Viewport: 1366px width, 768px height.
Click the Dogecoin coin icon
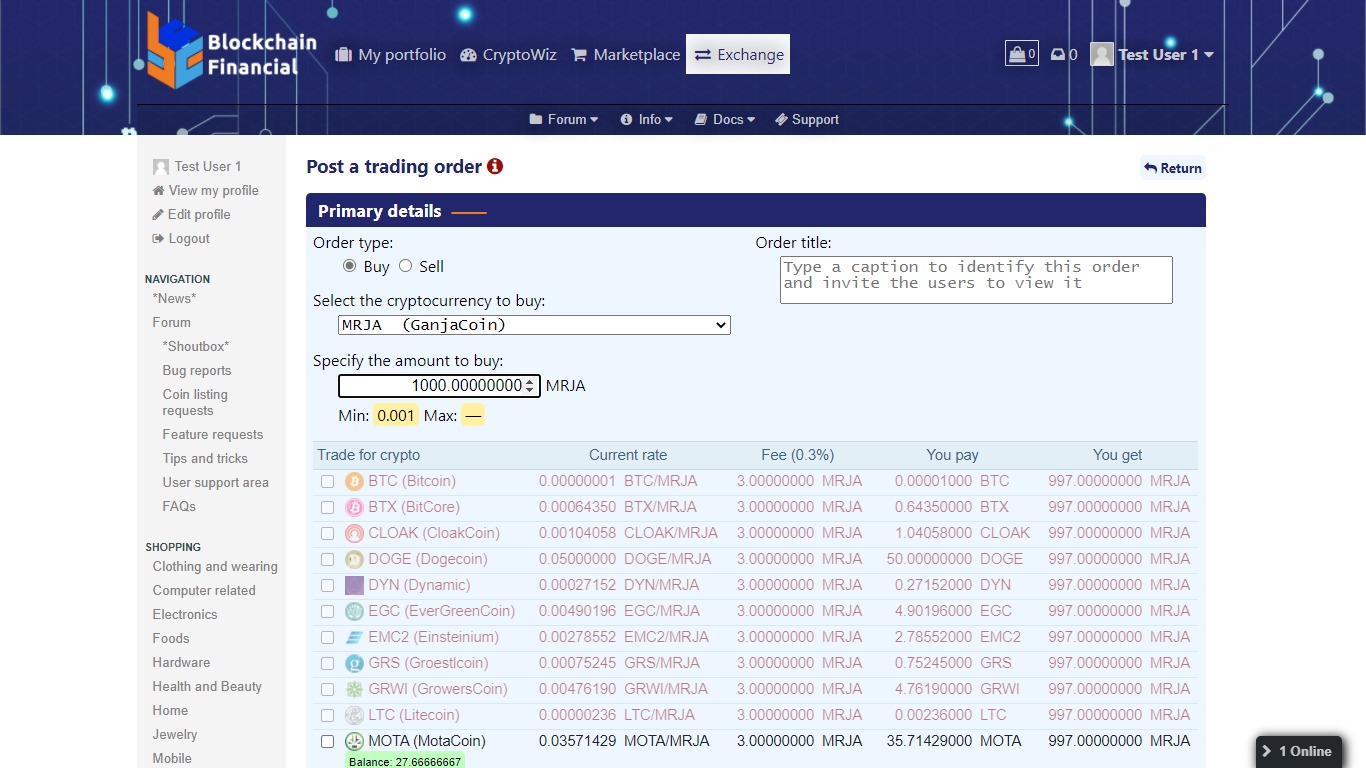(x=354, y=560)
